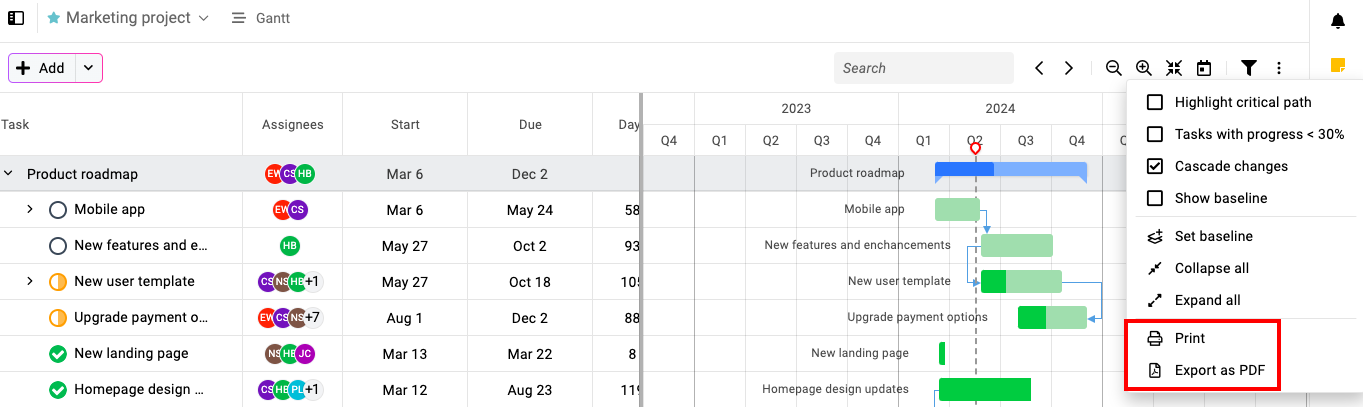
Task: Open the filter funnel icon
Action: click(x=1249, y=68)
